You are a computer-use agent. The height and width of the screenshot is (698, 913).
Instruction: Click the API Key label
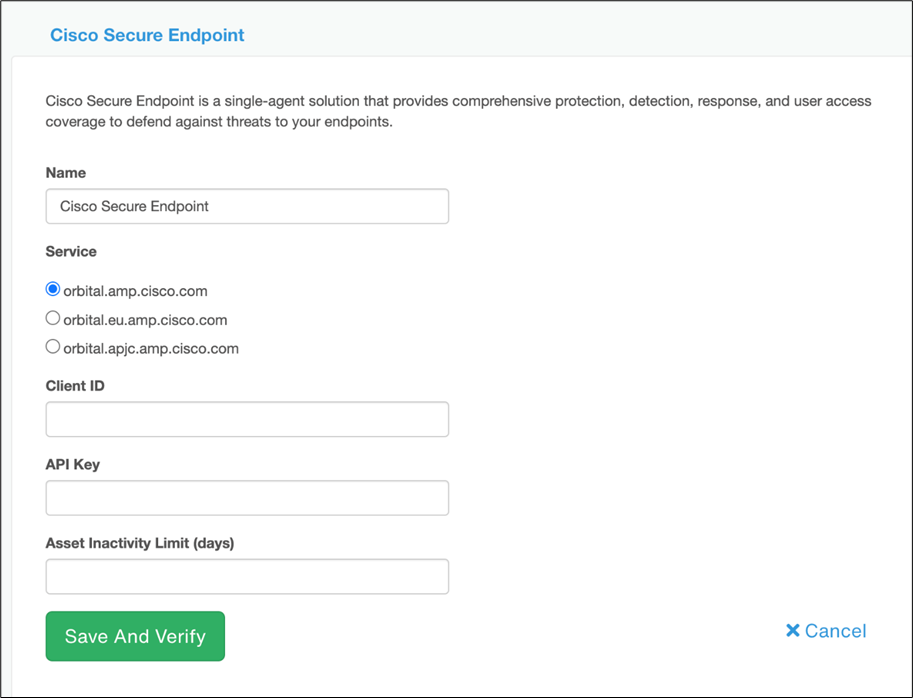73,464
